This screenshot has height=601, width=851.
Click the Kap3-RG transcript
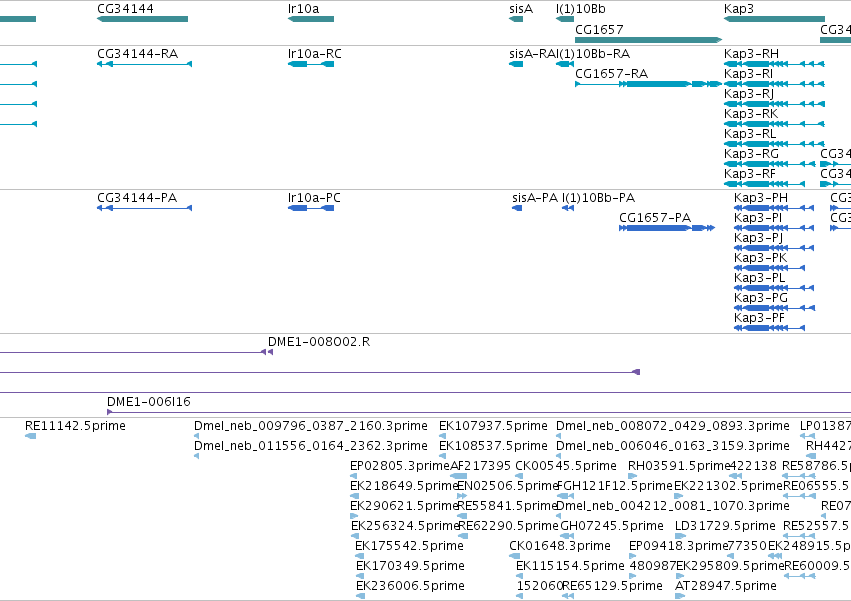(770, 164)
